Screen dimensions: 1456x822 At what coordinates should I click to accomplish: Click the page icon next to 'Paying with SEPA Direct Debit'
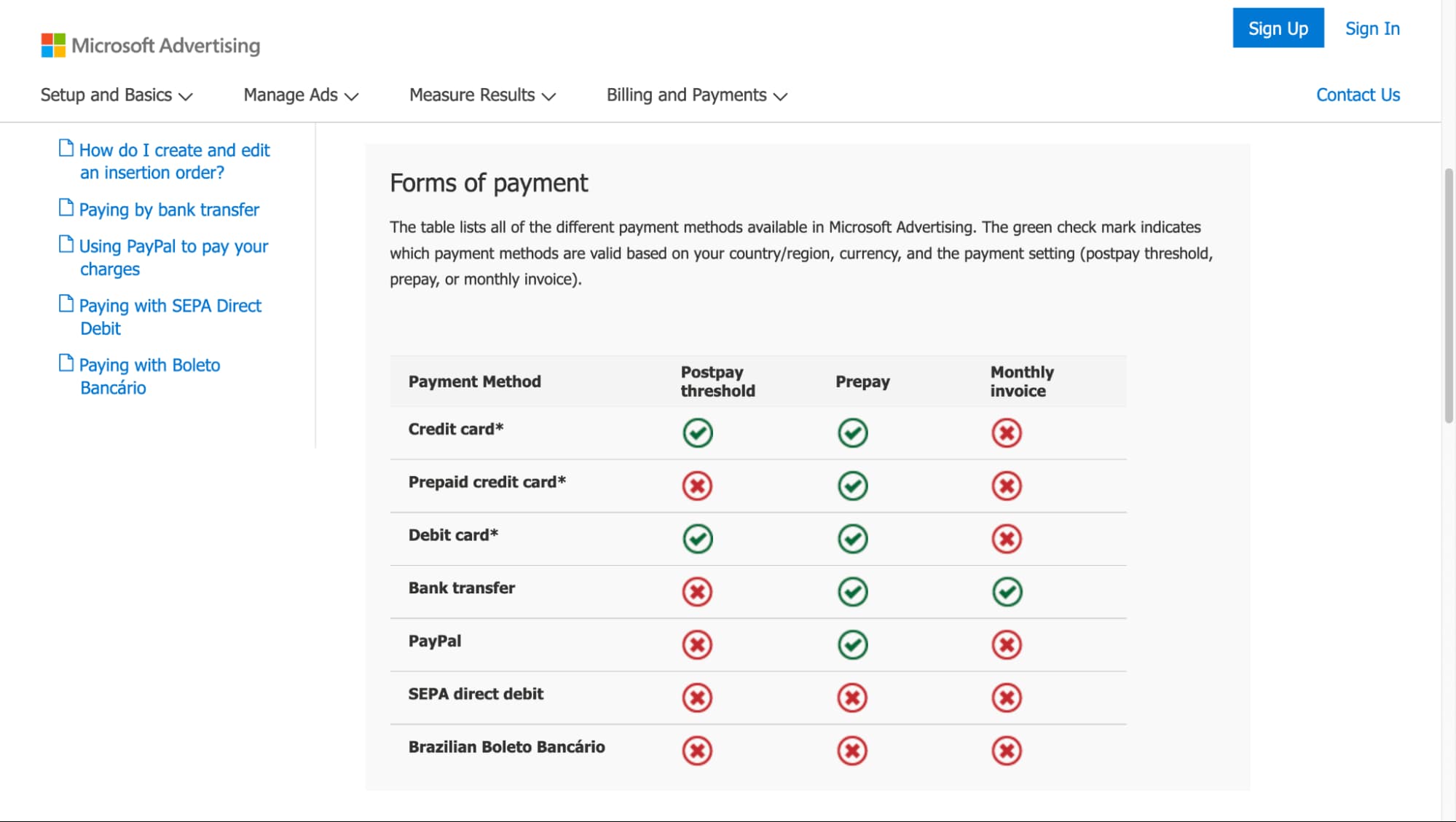pos(66,304)
